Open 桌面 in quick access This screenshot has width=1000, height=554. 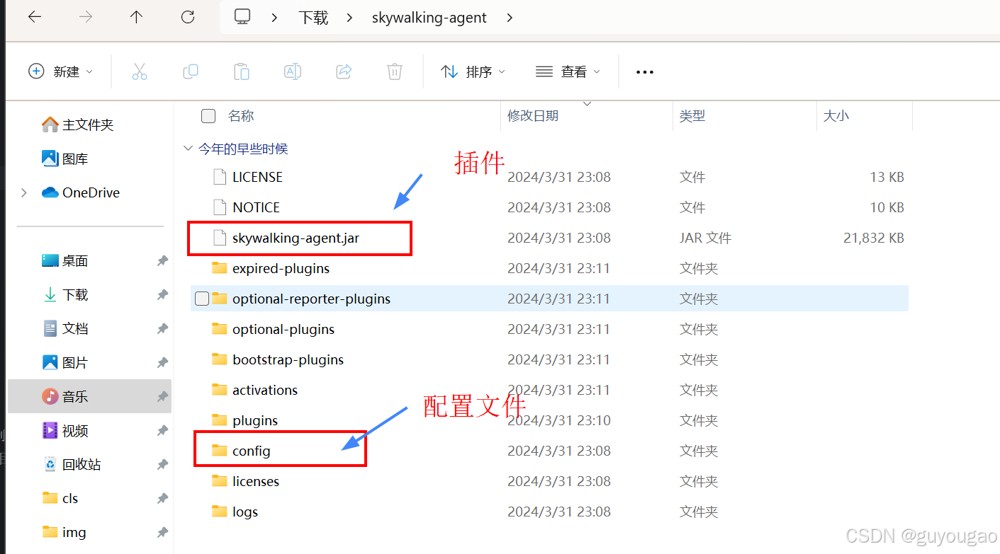(x=64, y=260)
